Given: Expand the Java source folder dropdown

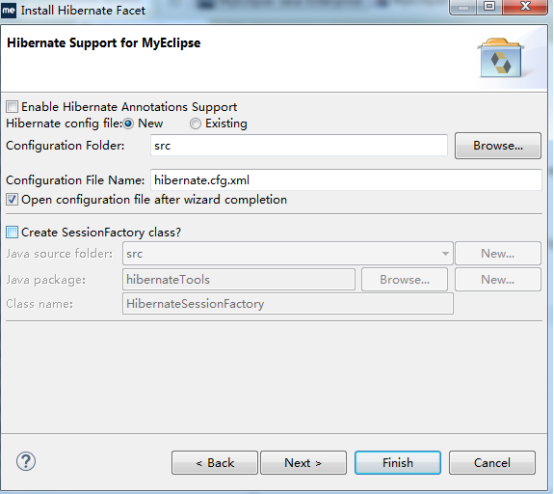Looking at the screenshot, I should coord(445,254).
